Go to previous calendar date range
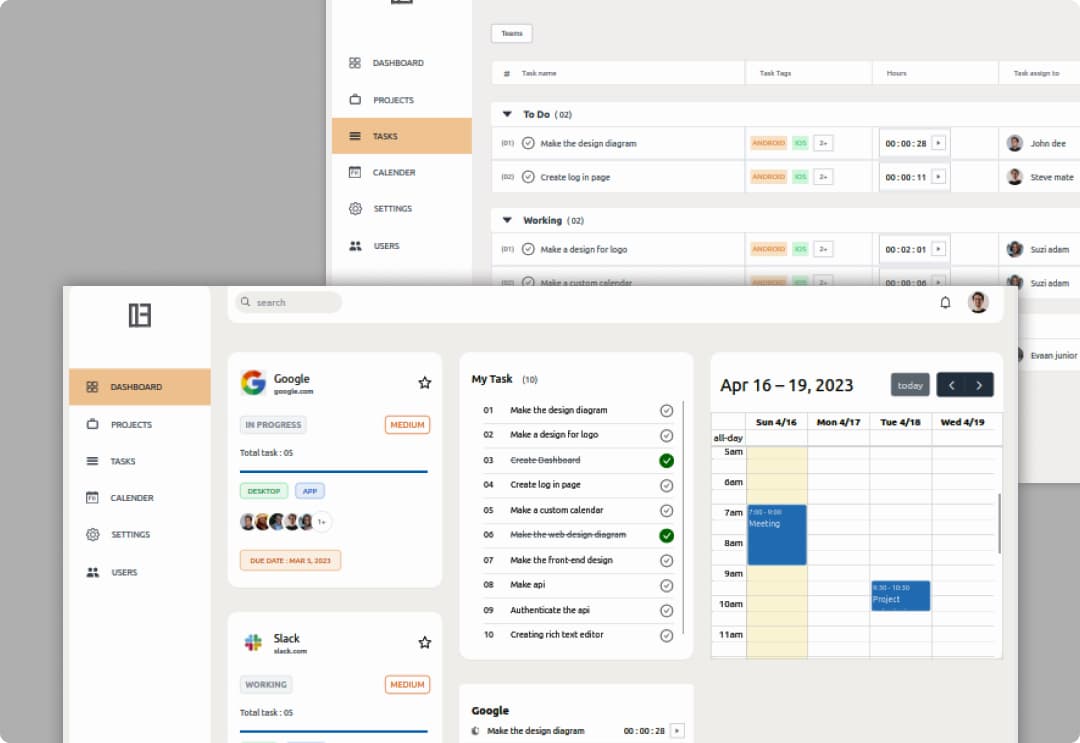 951,385
